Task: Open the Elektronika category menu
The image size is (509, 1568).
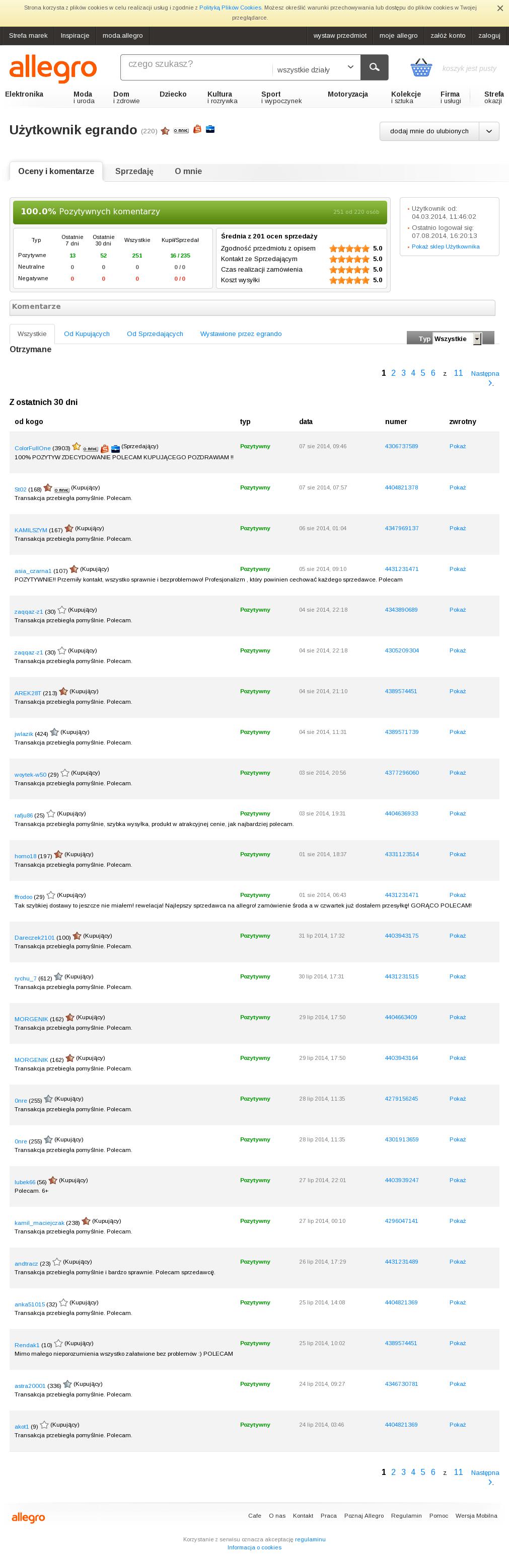Action: [x=24, y=95]
